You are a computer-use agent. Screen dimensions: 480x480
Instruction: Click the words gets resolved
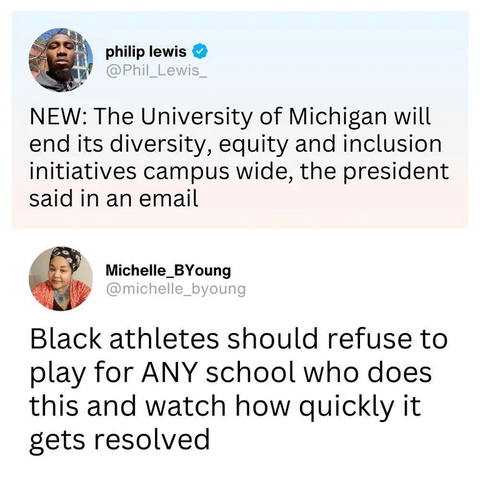(120, 440)
